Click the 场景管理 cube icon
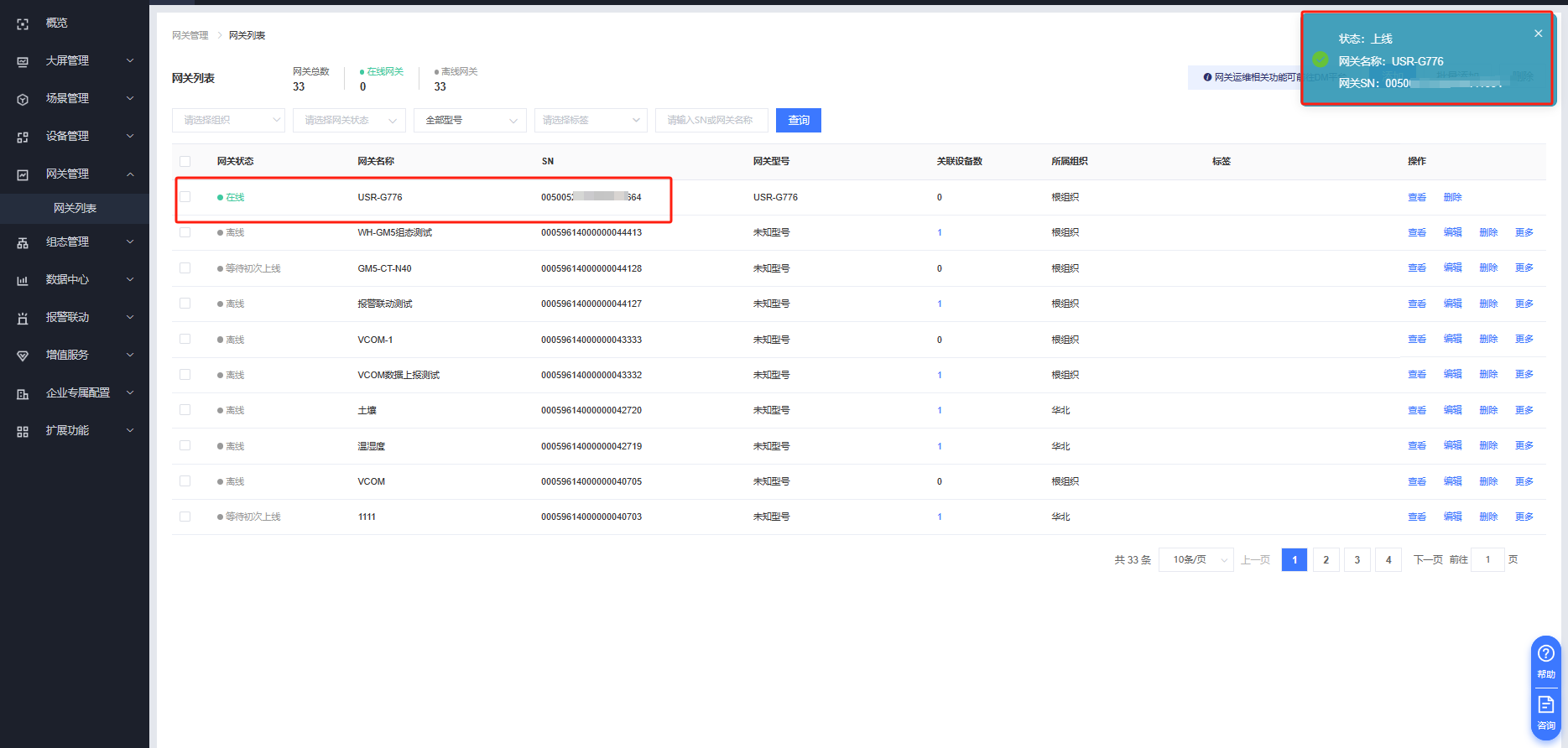This screenshot has height=748, width=1568. click(23, 100)
